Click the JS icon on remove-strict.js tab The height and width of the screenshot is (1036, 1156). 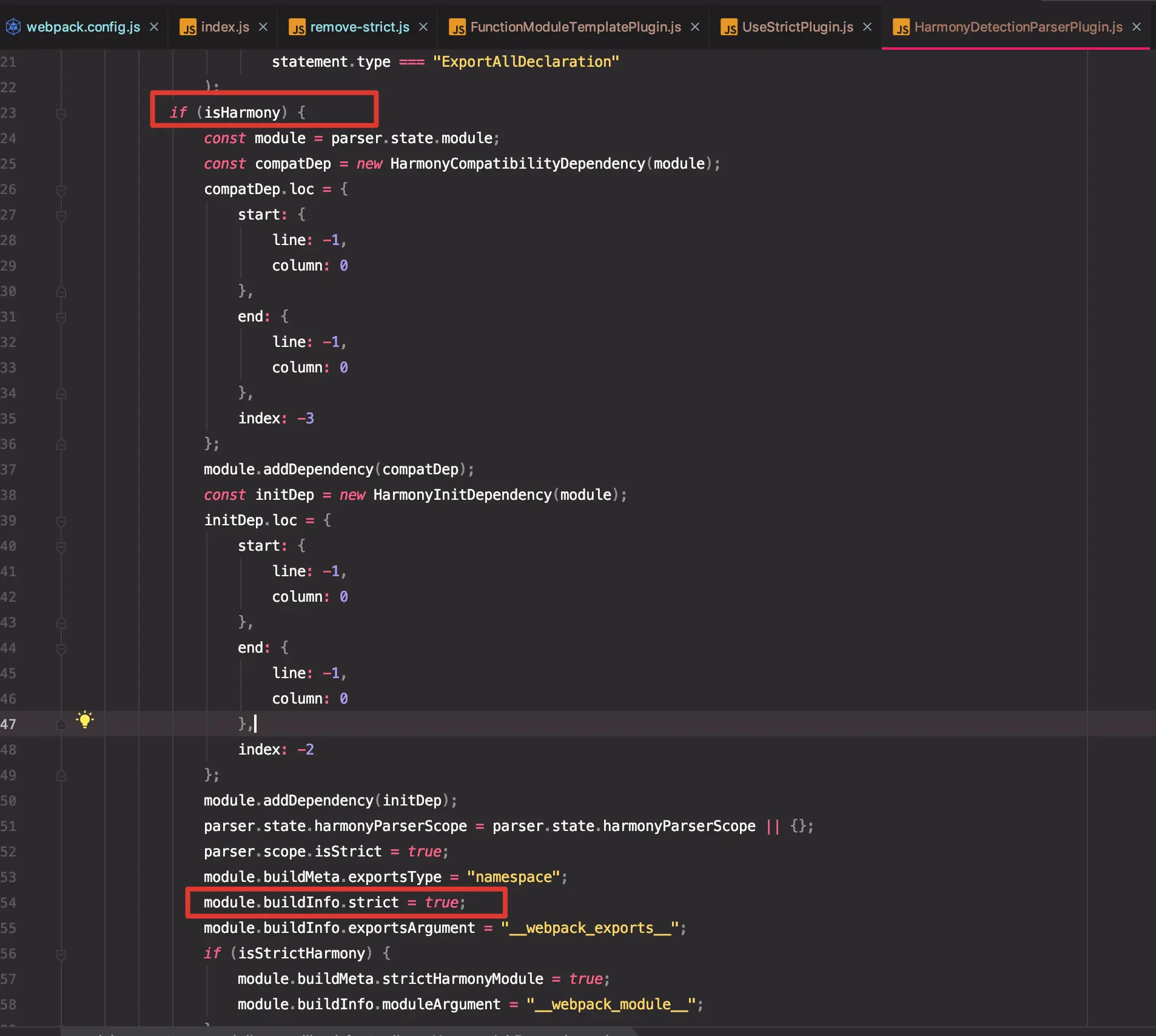(x=298, y=27)
